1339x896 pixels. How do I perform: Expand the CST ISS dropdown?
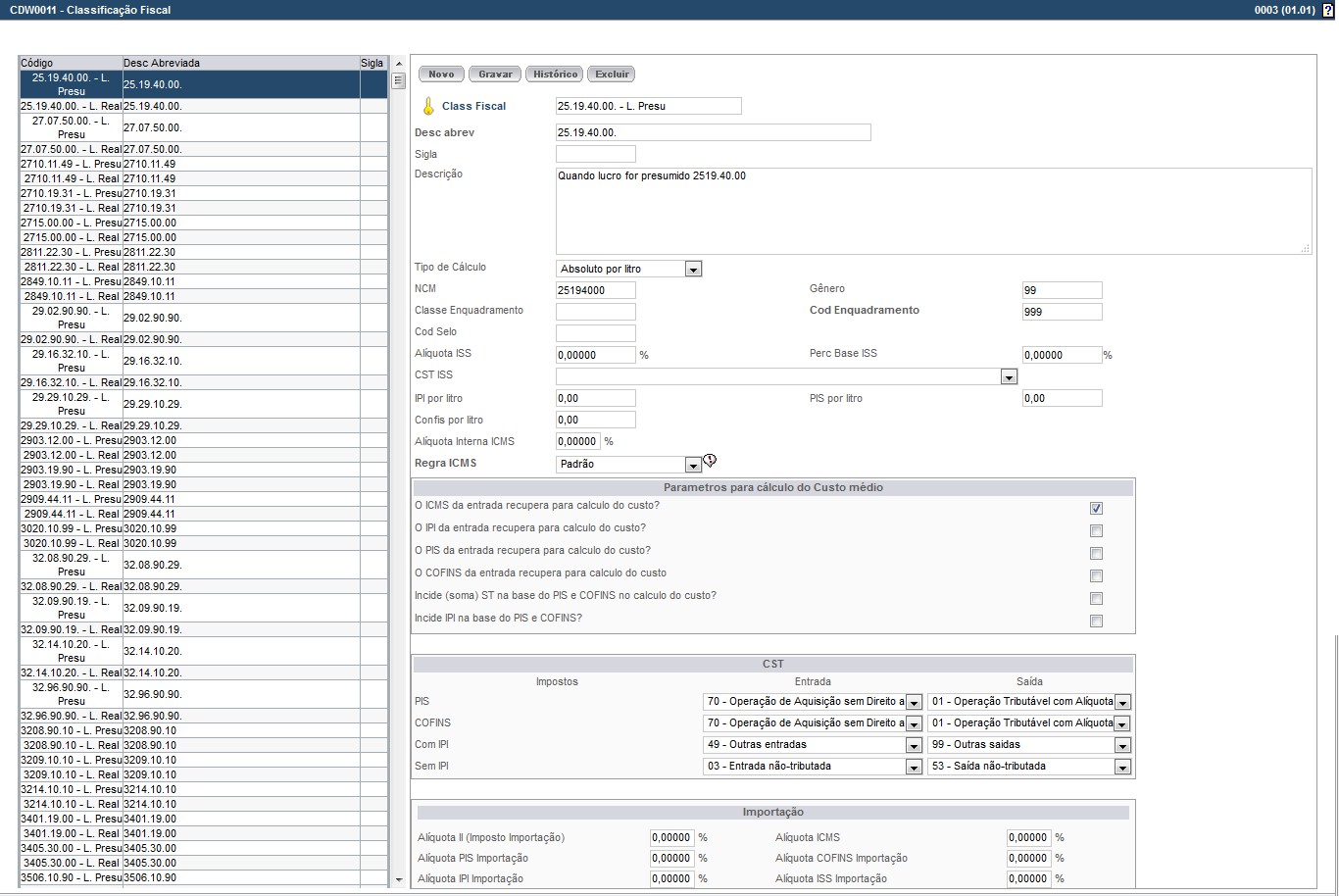(x=1008, y=376)
